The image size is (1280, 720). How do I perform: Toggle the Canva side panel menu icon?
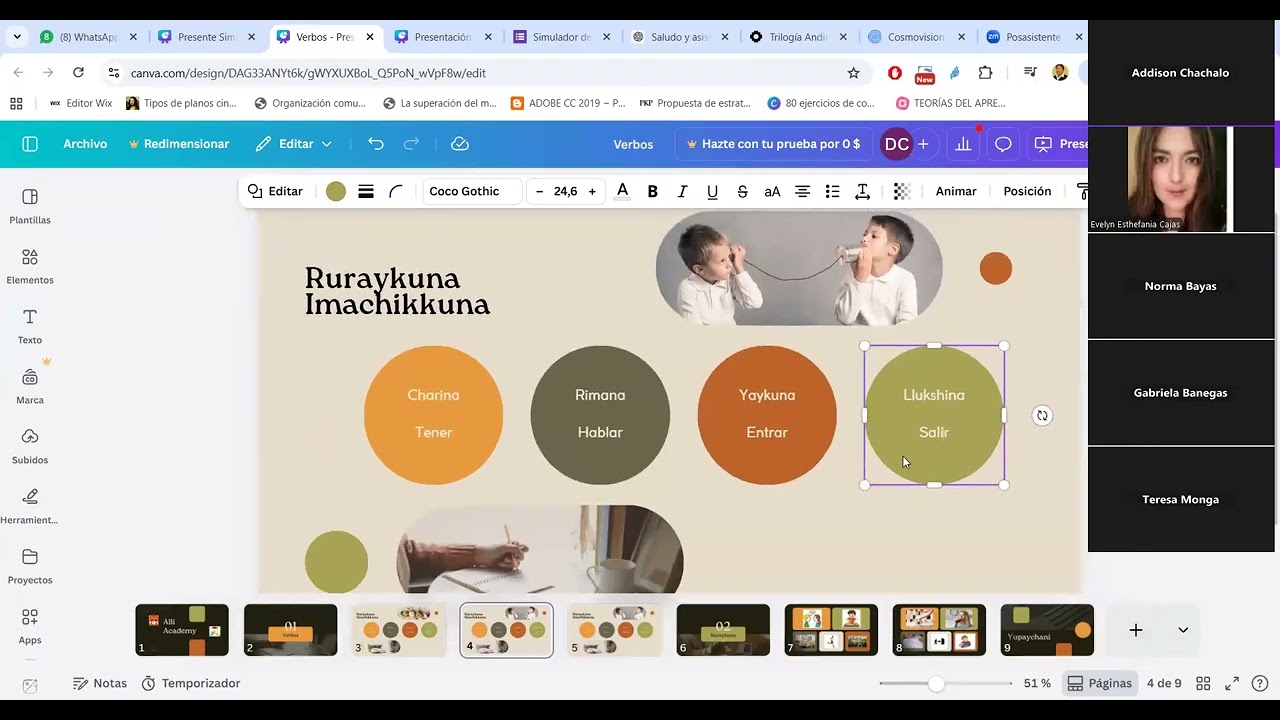click(30, 144)
